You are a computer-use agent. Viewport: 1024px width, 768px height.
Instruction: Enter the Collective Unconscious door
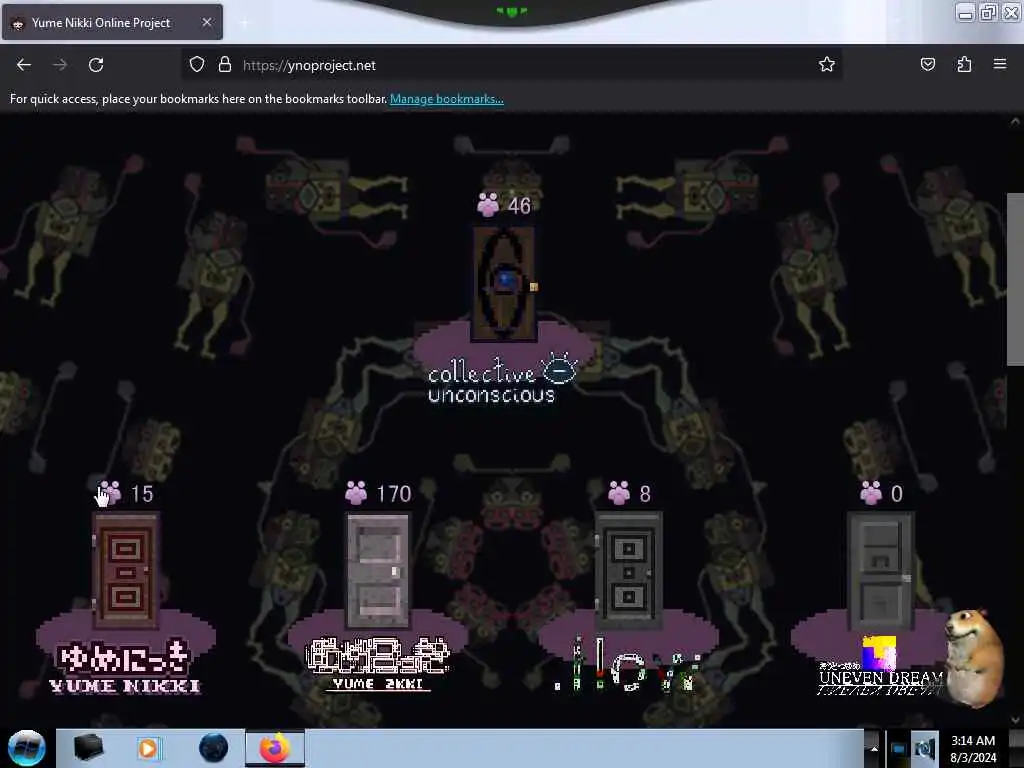coord(504,284)
